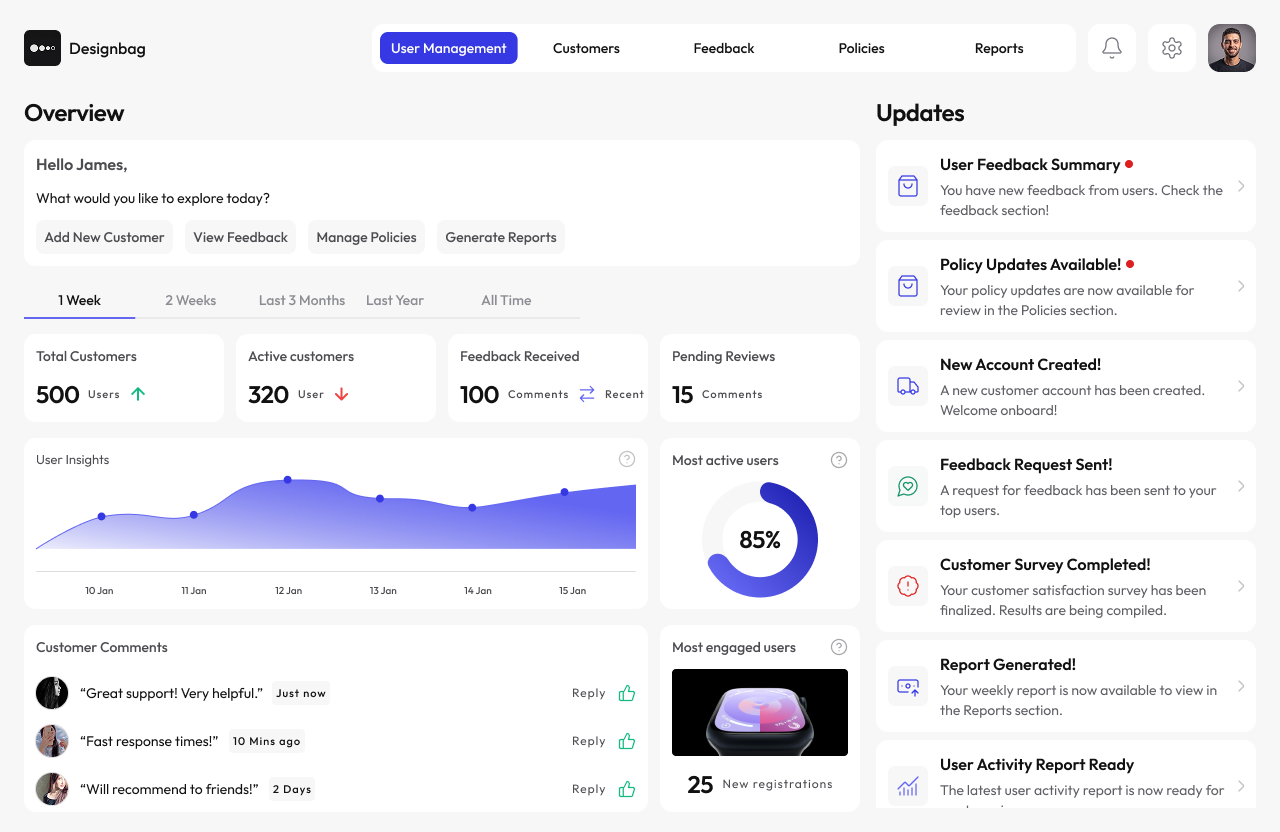Expand the User Feedback Summary chevron

coord(1241,186)
